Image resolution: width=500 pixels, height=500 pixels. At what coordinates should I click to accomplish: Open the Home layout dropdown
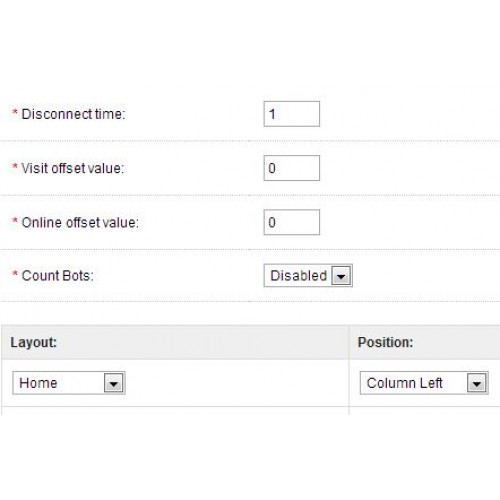tap(69, 383)
